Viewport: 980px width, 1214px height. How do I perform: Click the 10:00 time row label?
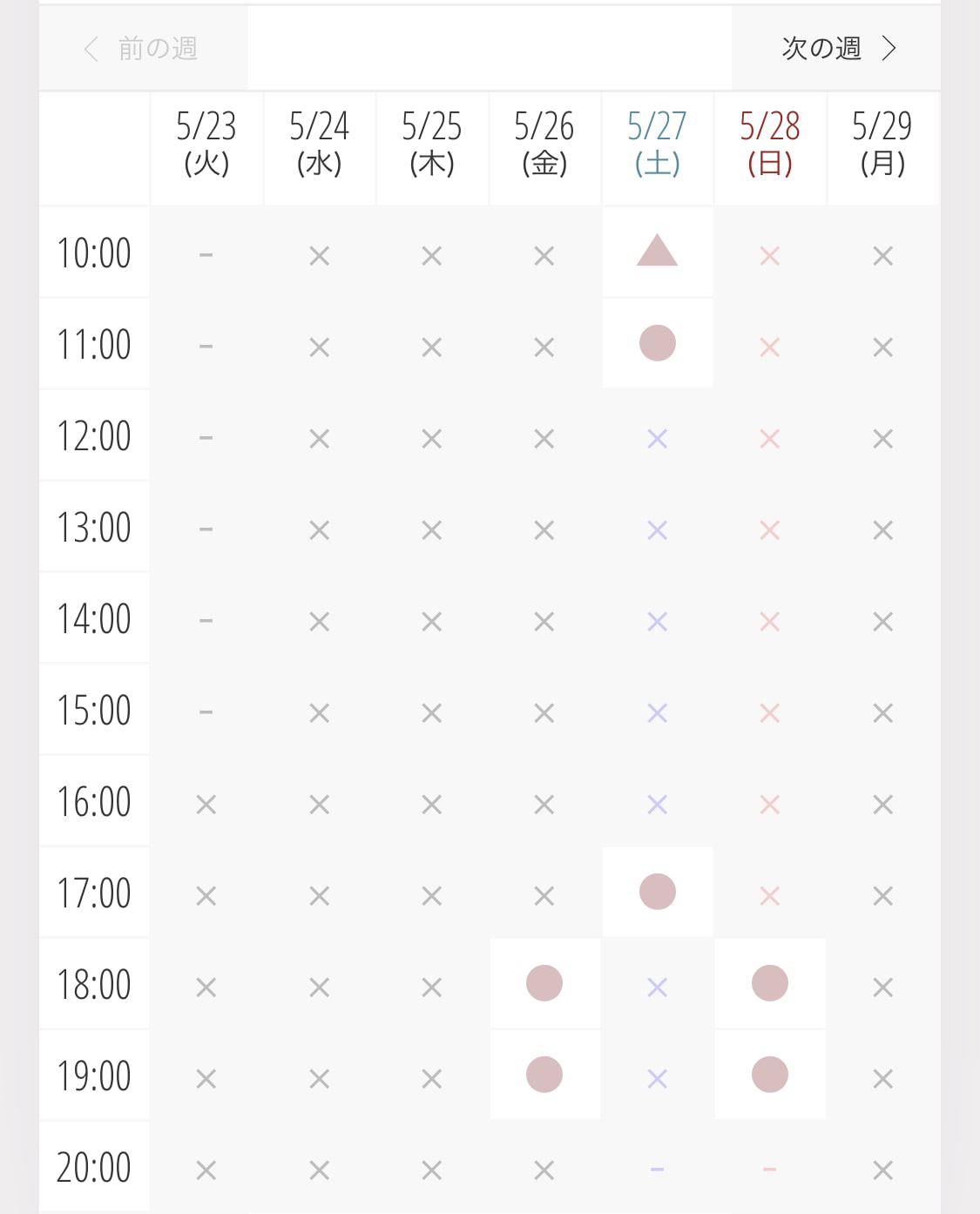94,253
